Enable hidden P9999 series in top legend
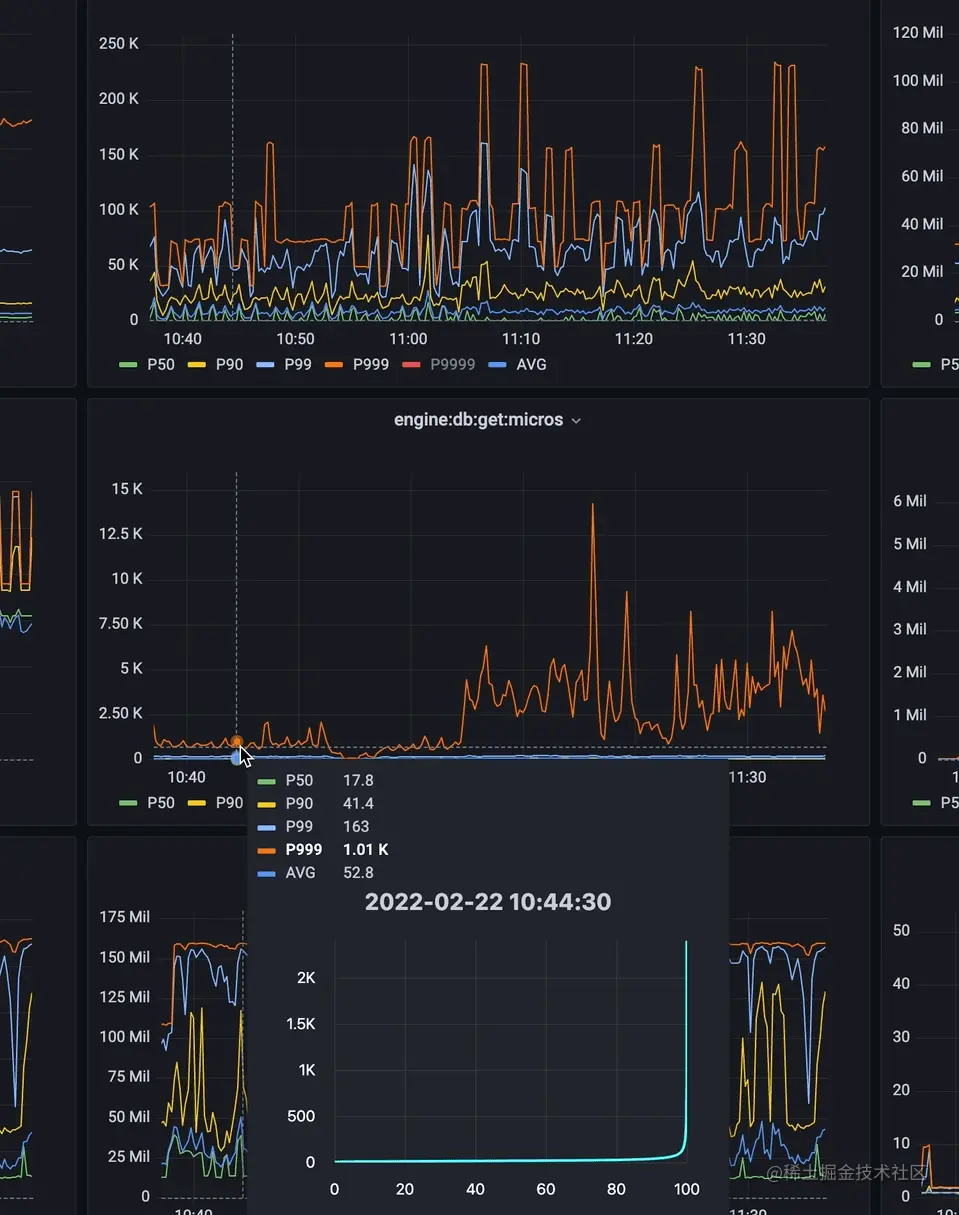Viewport: 959px width, 1215px height. (438, 364)
